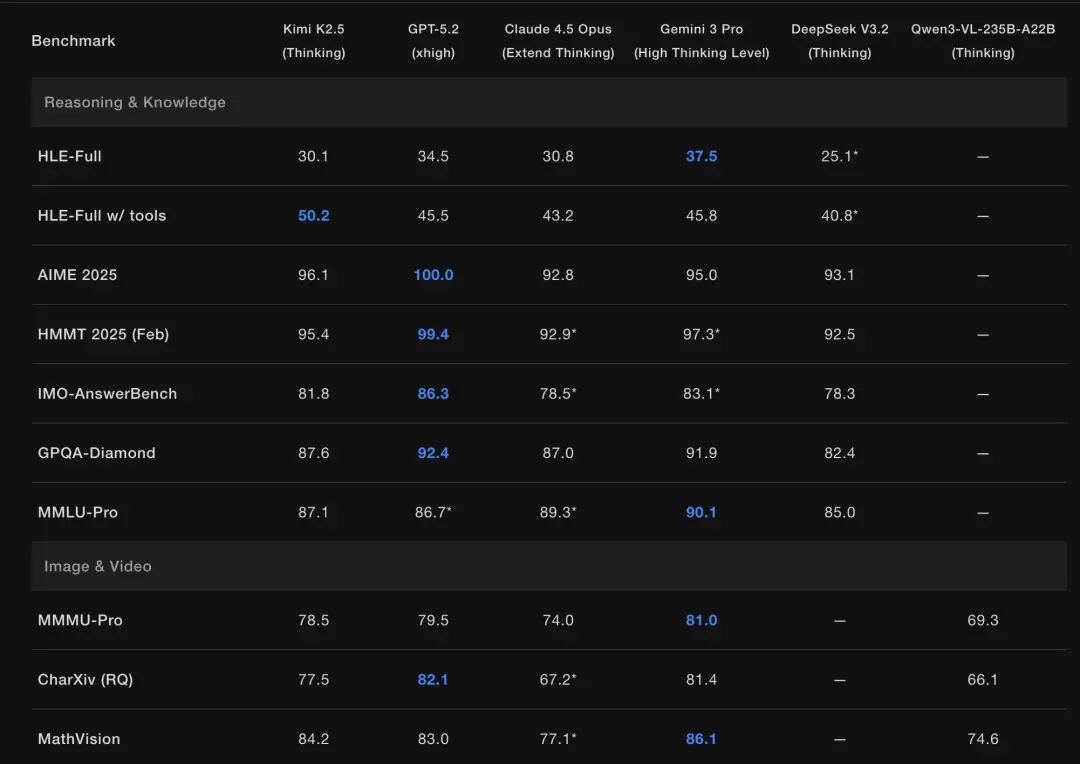Select the highlighted 99.4 HMMT score
The height and width of the screenshot is (764, 1080).
433,334
